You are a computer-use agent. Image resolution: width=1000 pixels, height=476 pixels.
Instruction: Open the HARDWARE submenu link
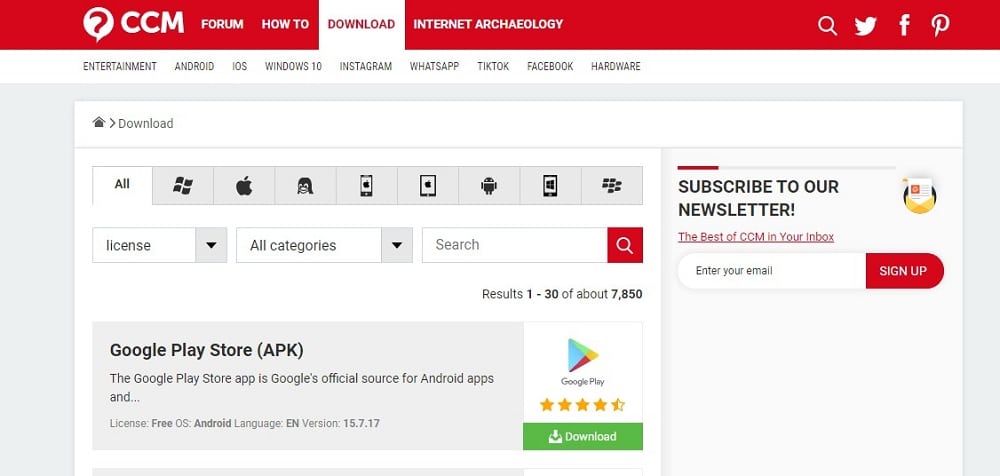pos(615,66)
